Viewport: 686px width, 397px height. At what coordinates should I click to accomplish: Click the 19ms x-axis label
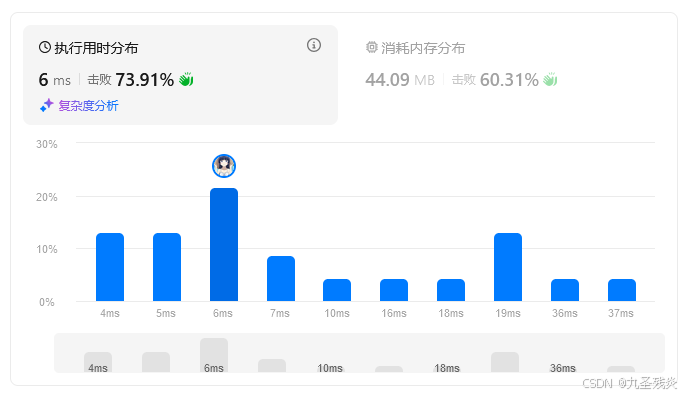tap(508, 313)
